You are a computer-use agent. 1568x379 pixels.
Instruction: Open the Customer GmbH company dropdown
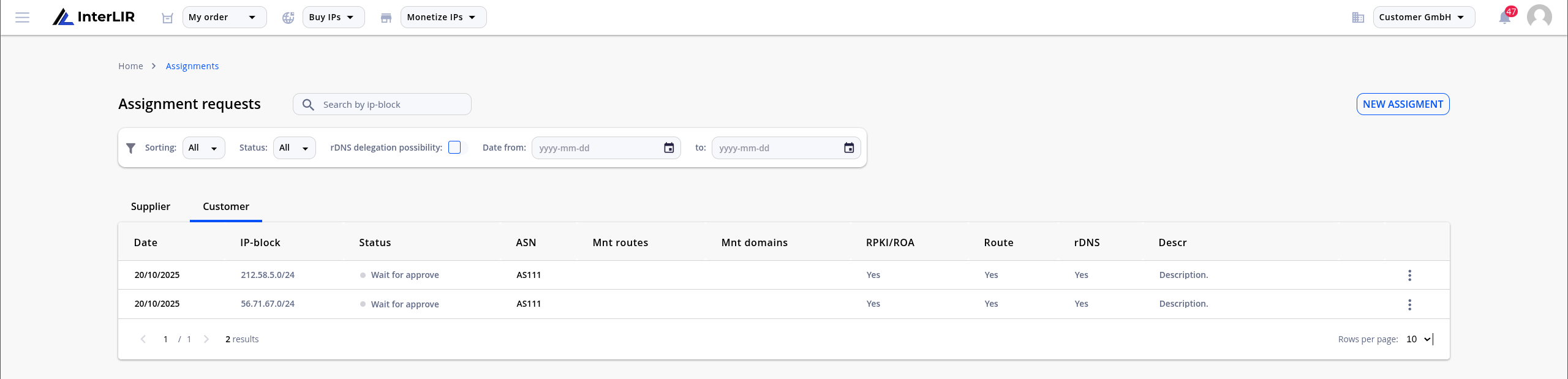(1423, 17)
